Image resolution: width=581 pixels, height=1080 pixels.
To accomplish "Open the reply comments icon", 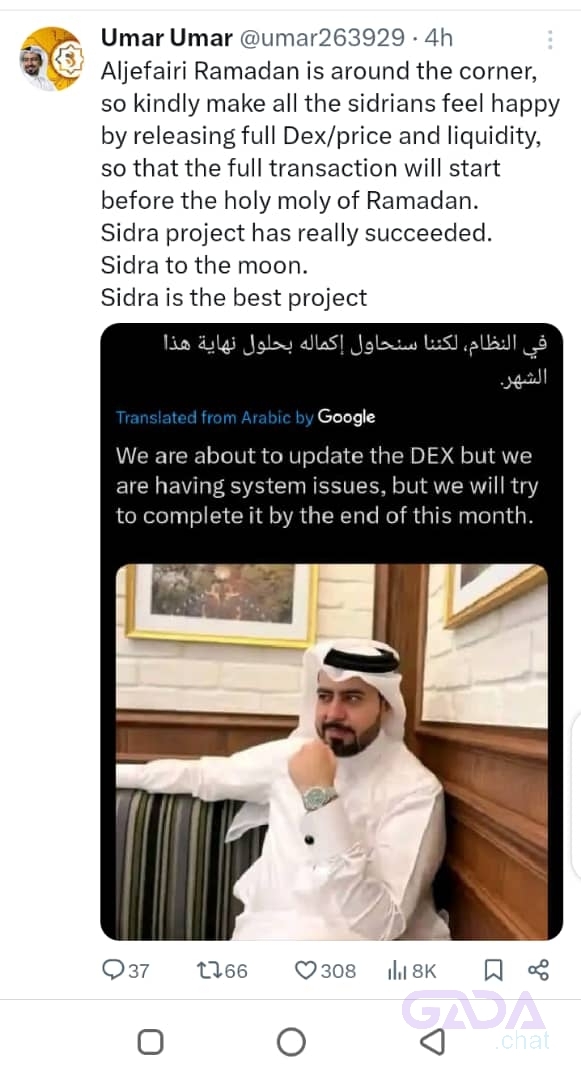I will [113, 970].
